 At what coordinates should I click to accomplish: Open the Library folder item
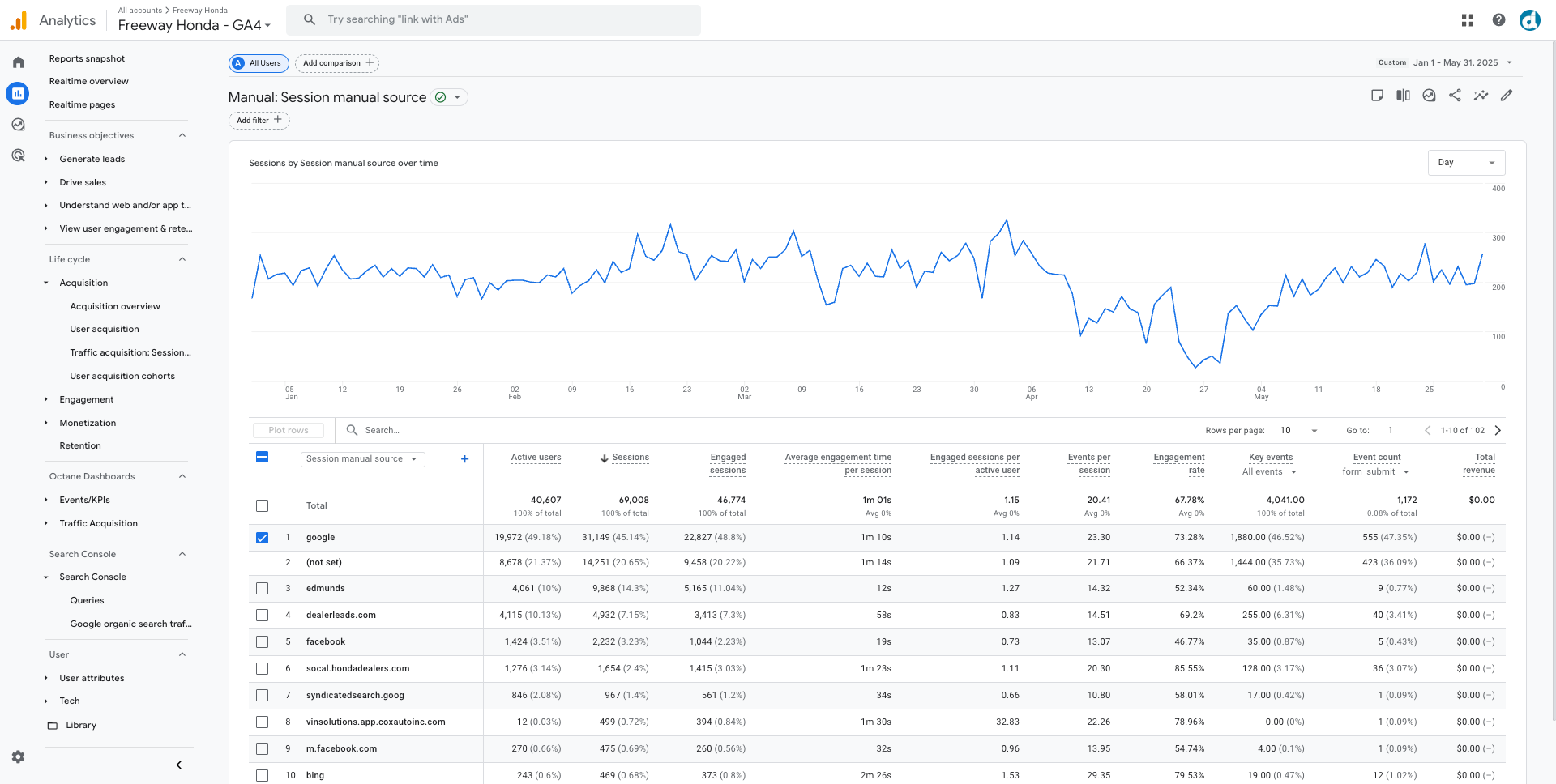point(81,726)
